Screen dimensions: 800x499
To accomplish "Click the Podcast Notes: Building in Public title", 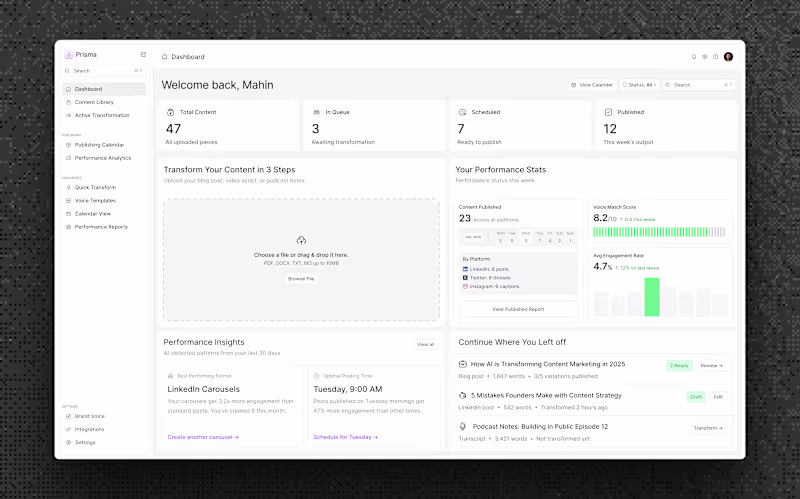I will point(540,427).
